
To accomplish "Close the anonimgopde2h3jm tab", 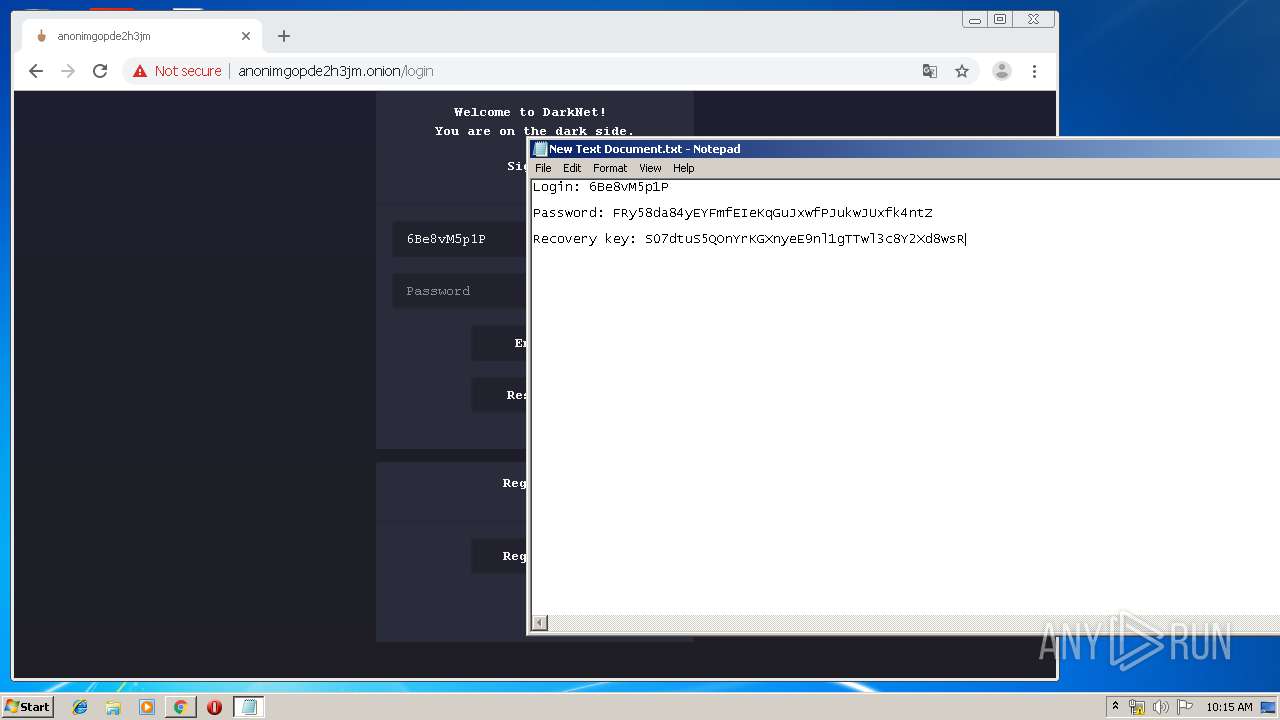I will point(246,36).
